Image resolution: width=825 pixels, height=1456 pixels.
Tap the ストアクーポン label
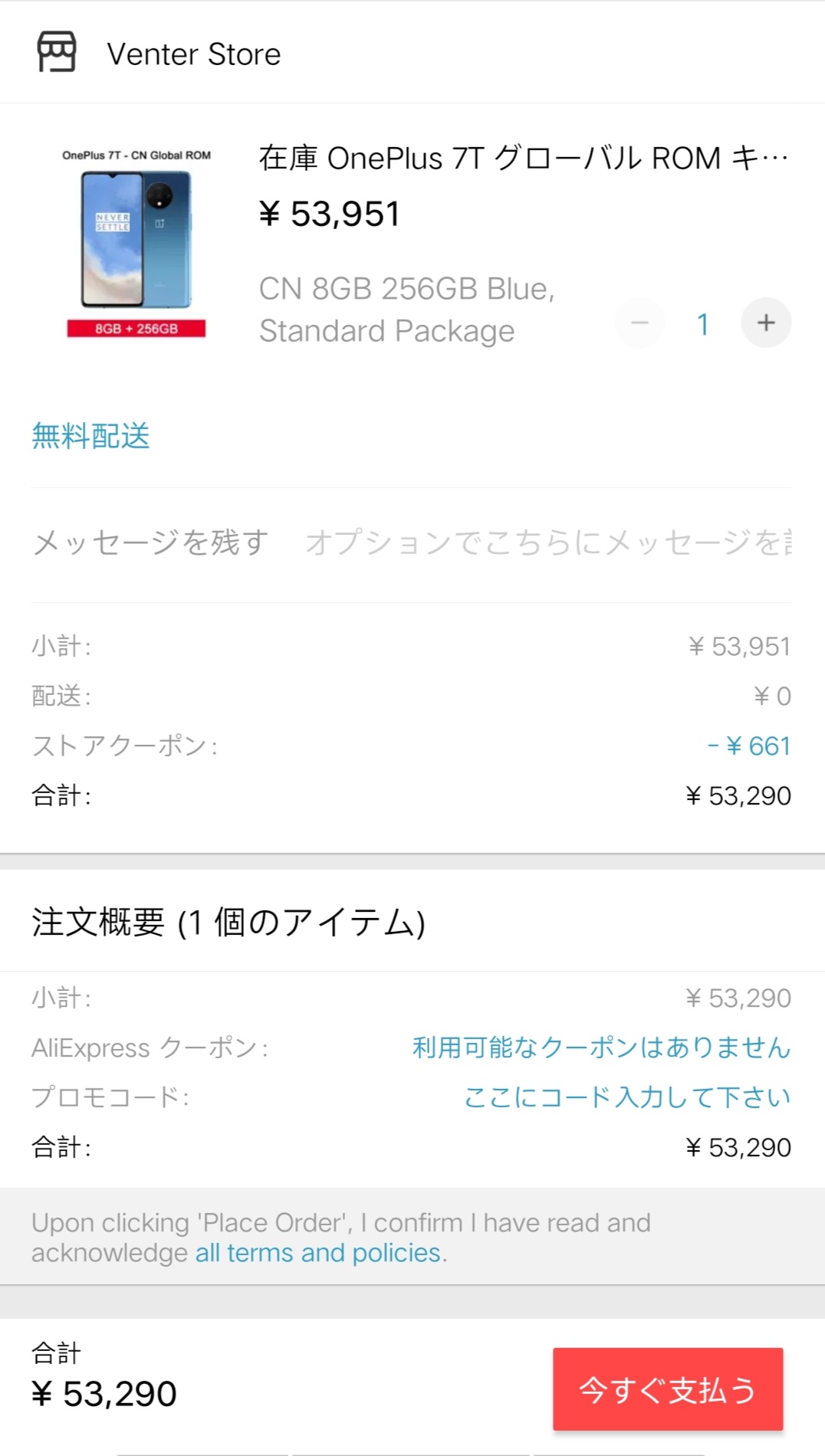coord(124,746)
